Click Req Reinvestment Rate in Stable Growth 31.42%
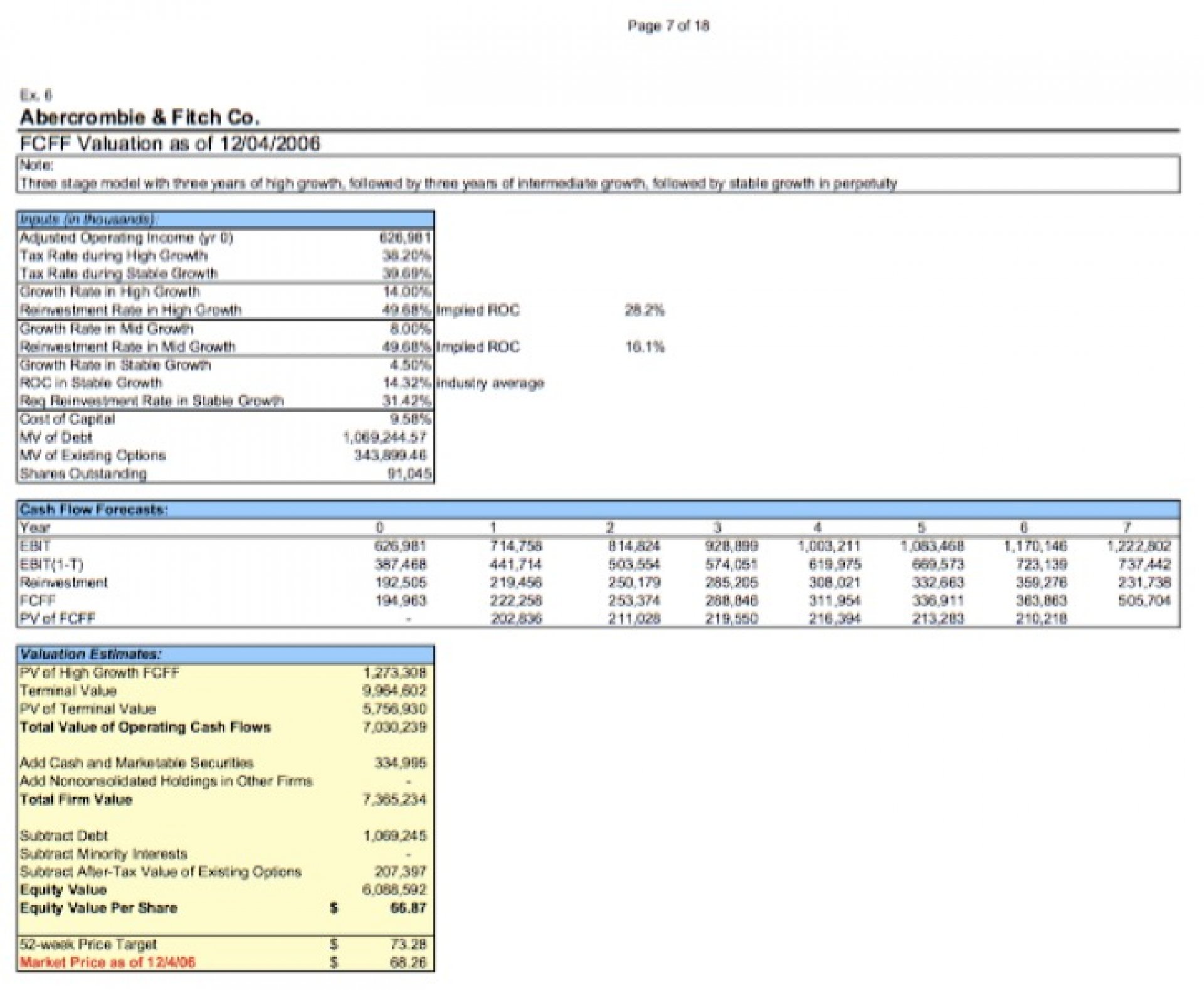1204x990 pixels. 407,401
